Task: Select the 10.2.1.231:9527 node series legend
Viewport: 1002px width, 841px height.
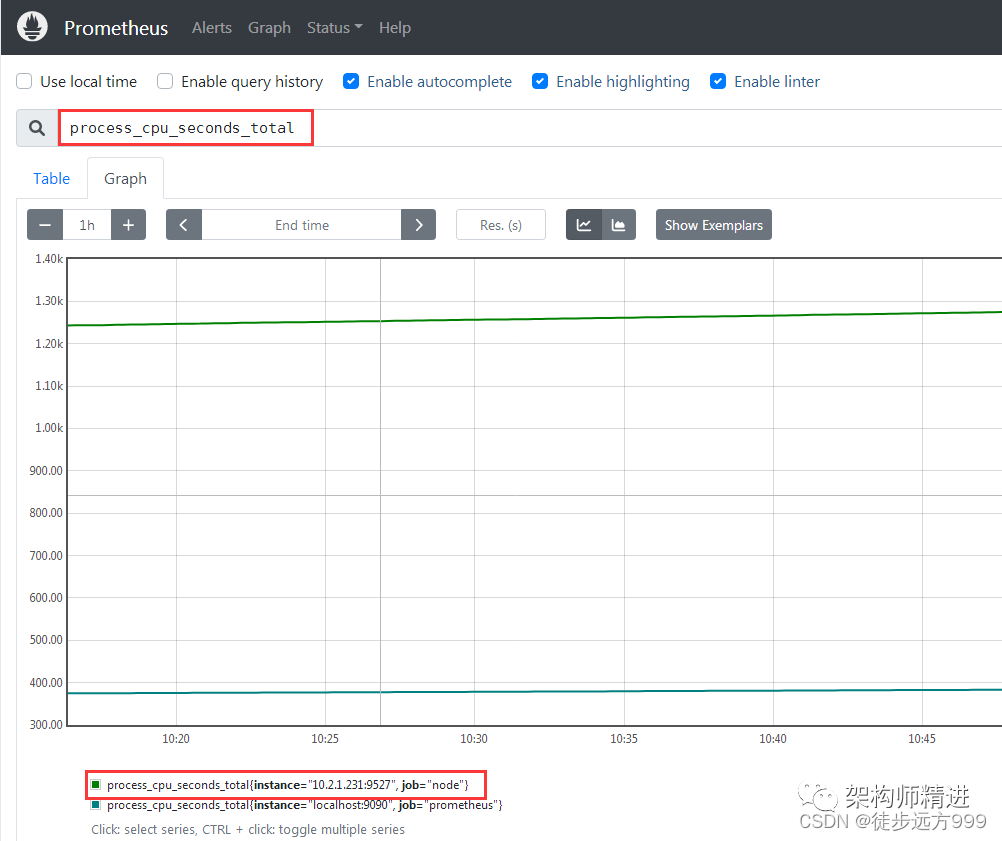Action: (288, 785)
